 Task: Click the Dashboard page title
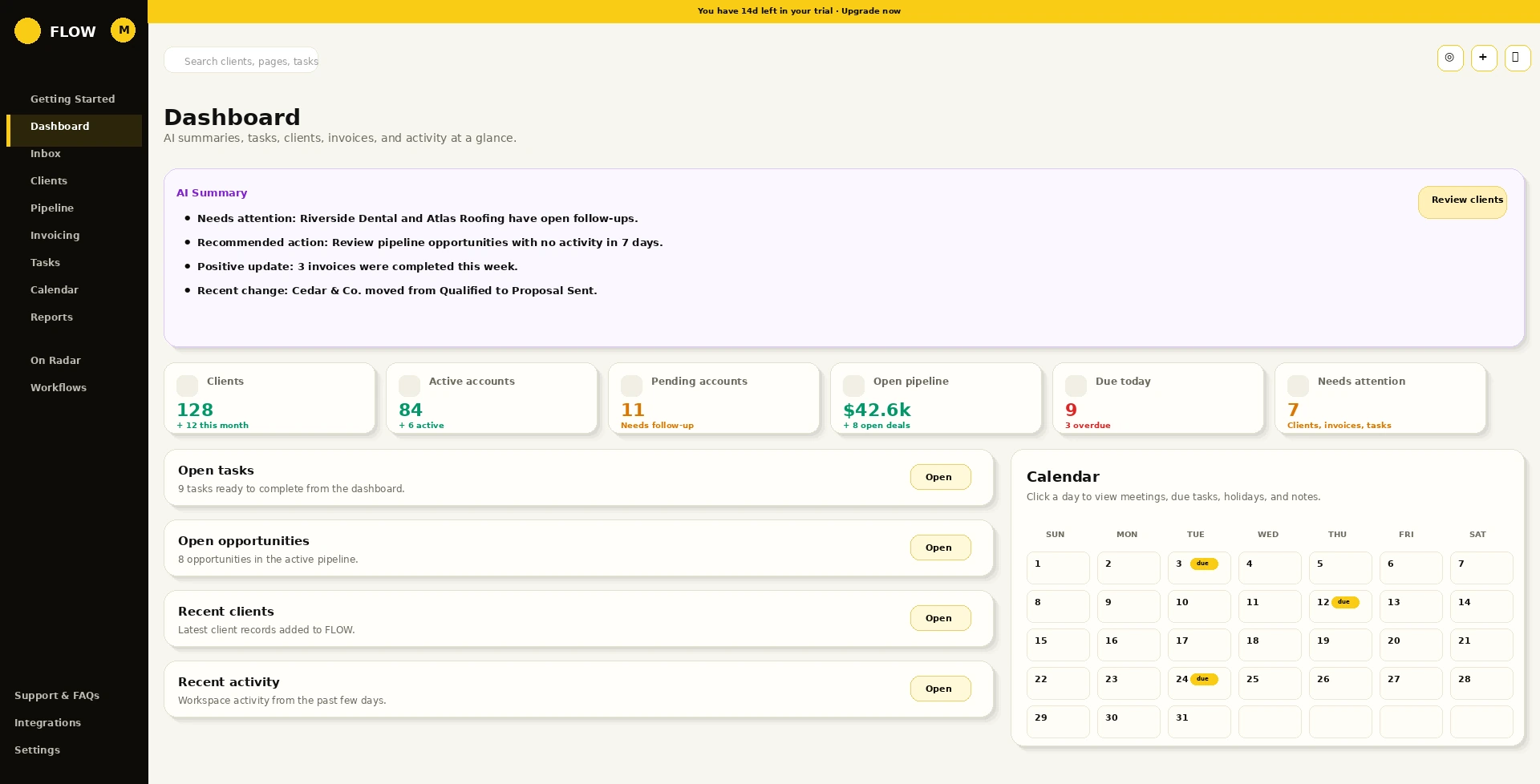click(232, 117)
